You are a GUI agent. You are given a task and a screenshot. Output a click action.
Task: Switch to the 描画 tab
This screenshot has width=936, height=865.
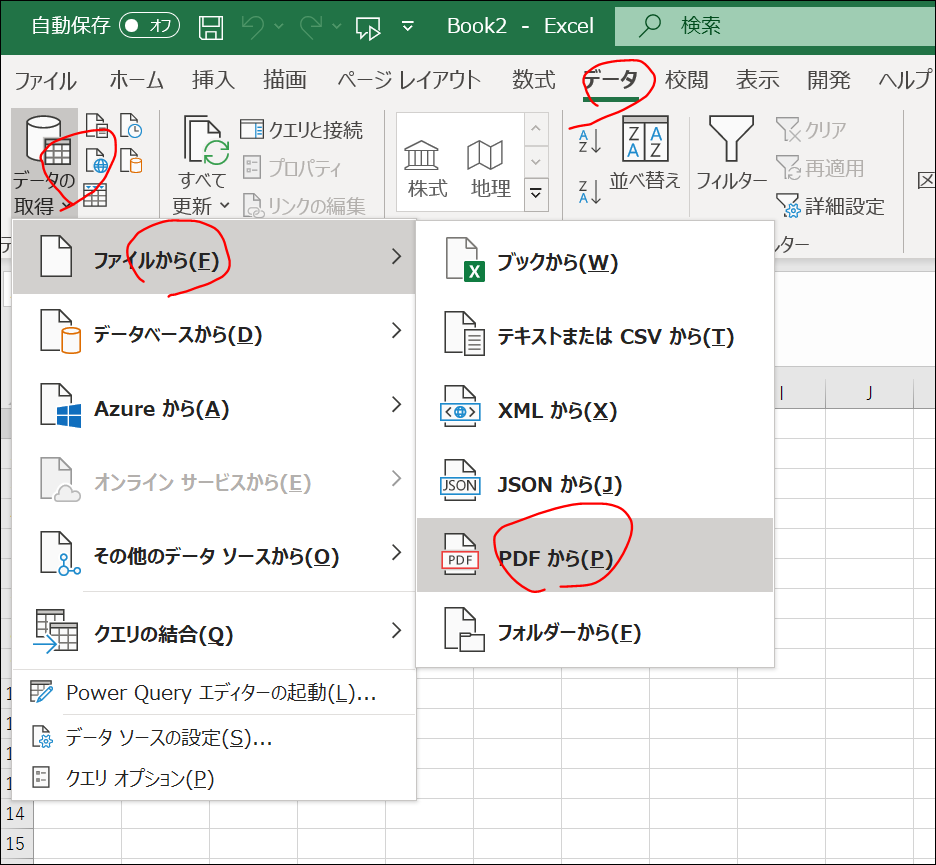tap(285, 79)
